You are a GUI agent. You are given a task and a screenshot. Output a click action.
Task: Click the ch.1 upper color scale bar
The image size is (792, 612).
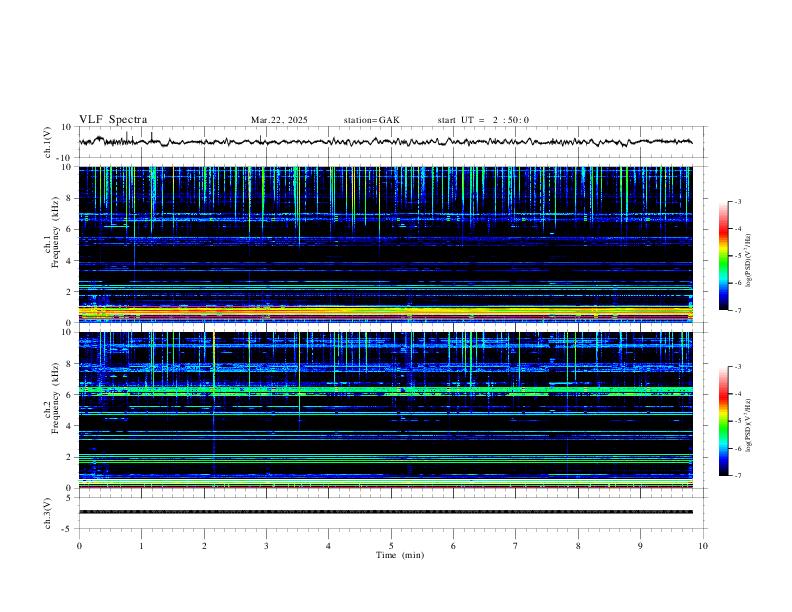tap(723, 256)
